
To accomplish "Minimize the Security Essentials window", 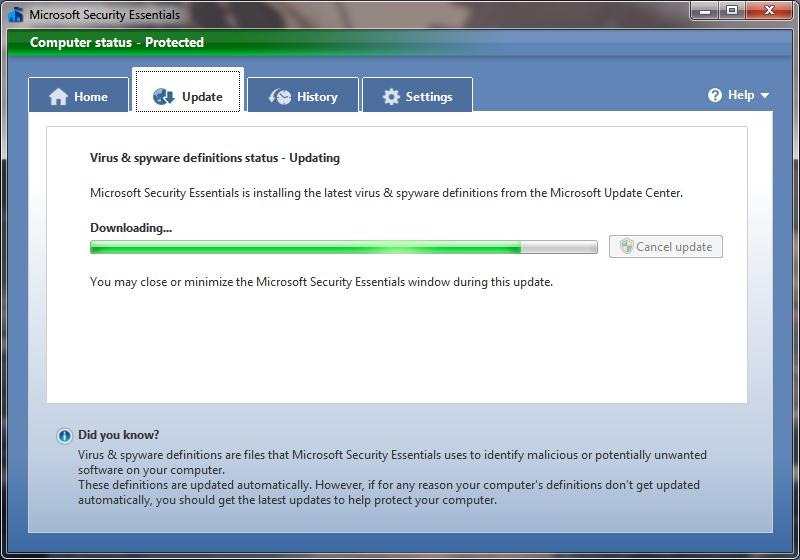I will (x=705, y=11).
